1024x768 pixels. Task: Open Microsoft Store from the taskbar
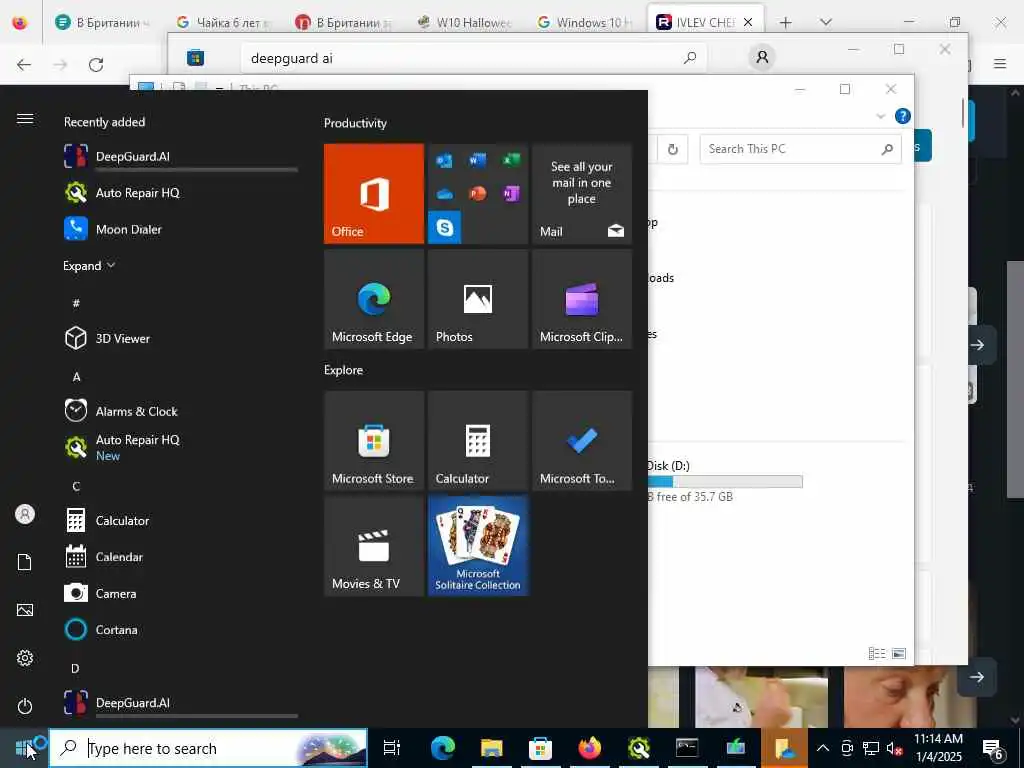(x=540, y=748)
